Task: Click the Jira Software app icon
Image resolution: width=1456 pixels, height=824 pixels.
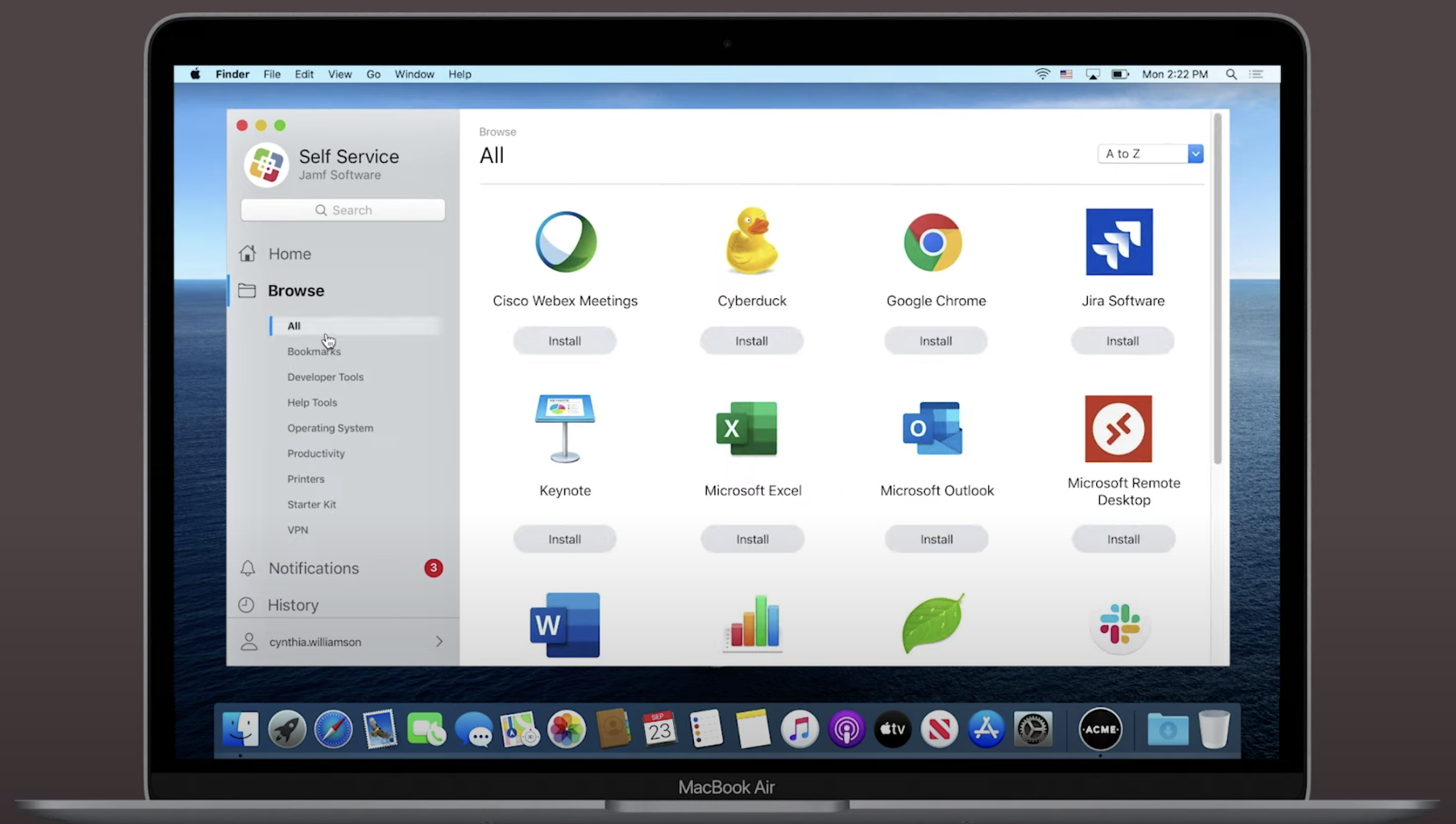Action: 1119,242
